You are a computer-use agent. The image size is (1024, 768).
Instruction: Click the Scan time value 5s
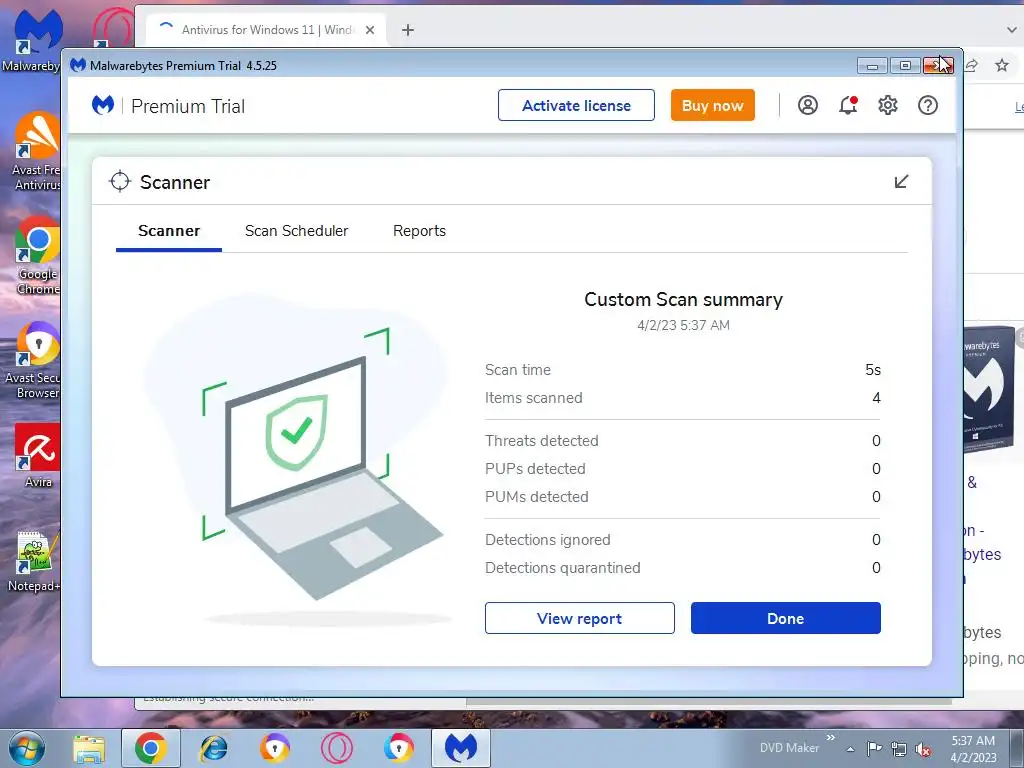coord(873,370)
